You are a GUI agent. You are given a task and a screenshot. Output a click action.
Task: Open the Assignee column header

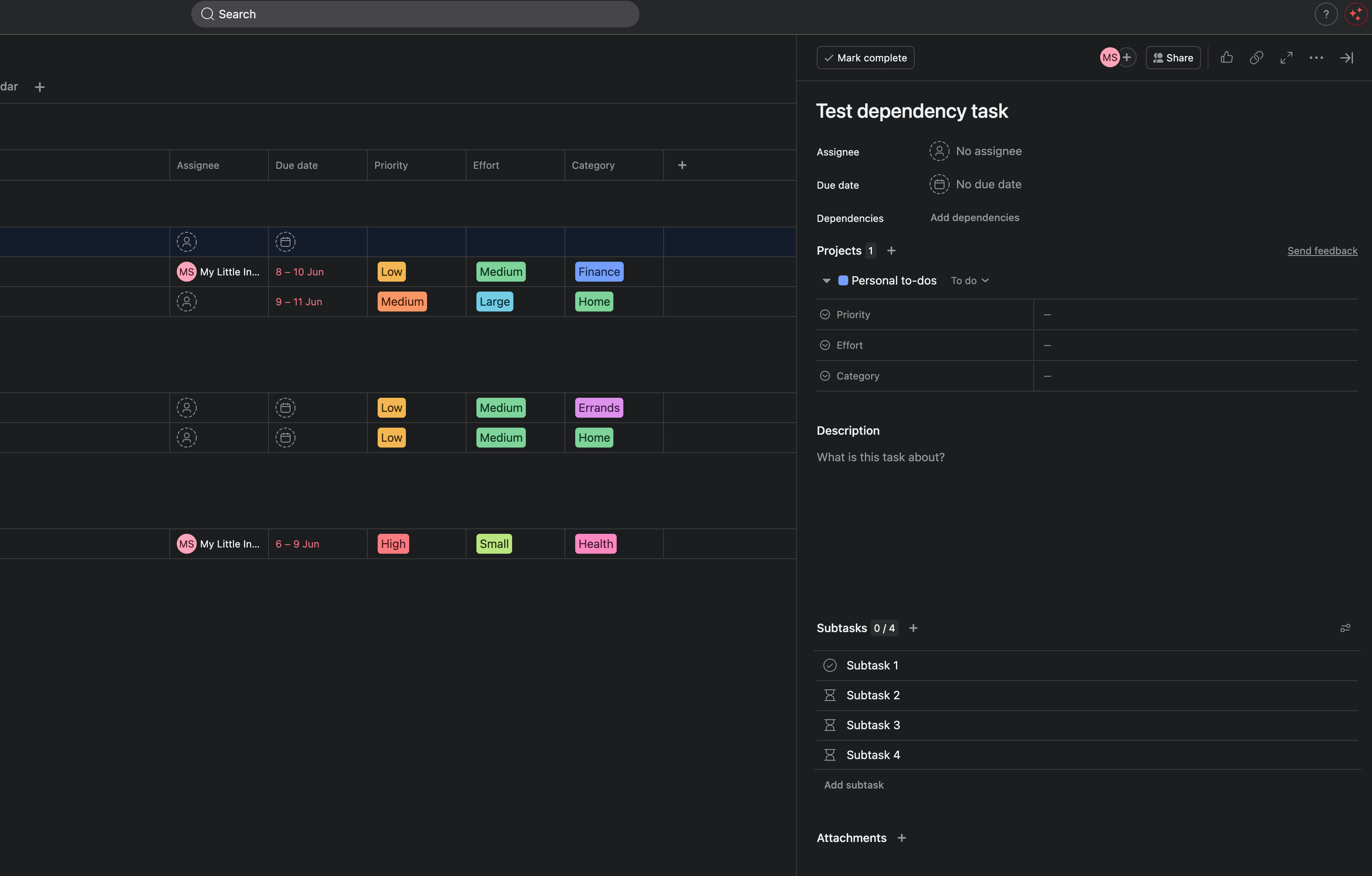coord(219,165)
